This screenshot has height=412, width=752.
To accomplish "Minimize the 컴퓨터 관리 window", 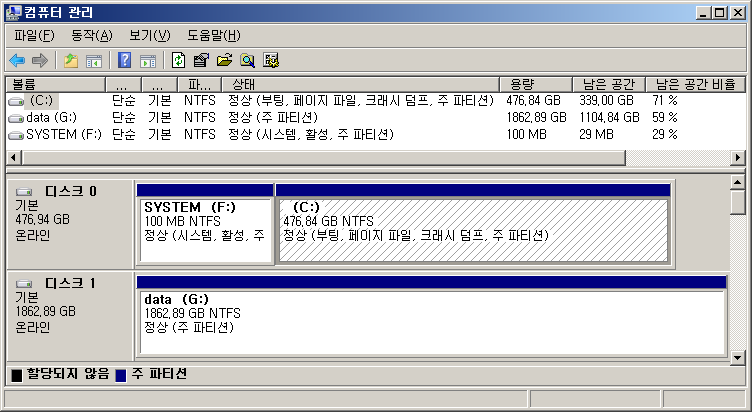I will [x=704, y=13].
